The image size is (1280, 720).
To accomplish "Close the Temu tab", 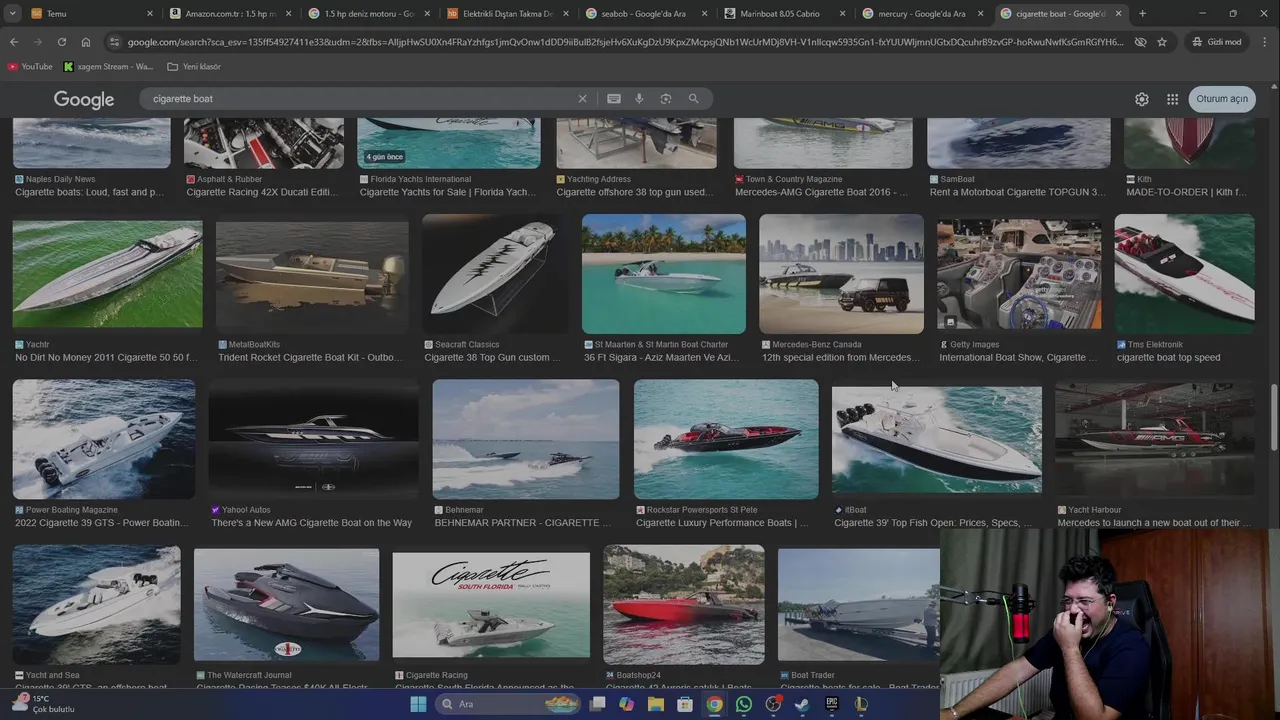I will pyautogui.click(x=150, y=14).
